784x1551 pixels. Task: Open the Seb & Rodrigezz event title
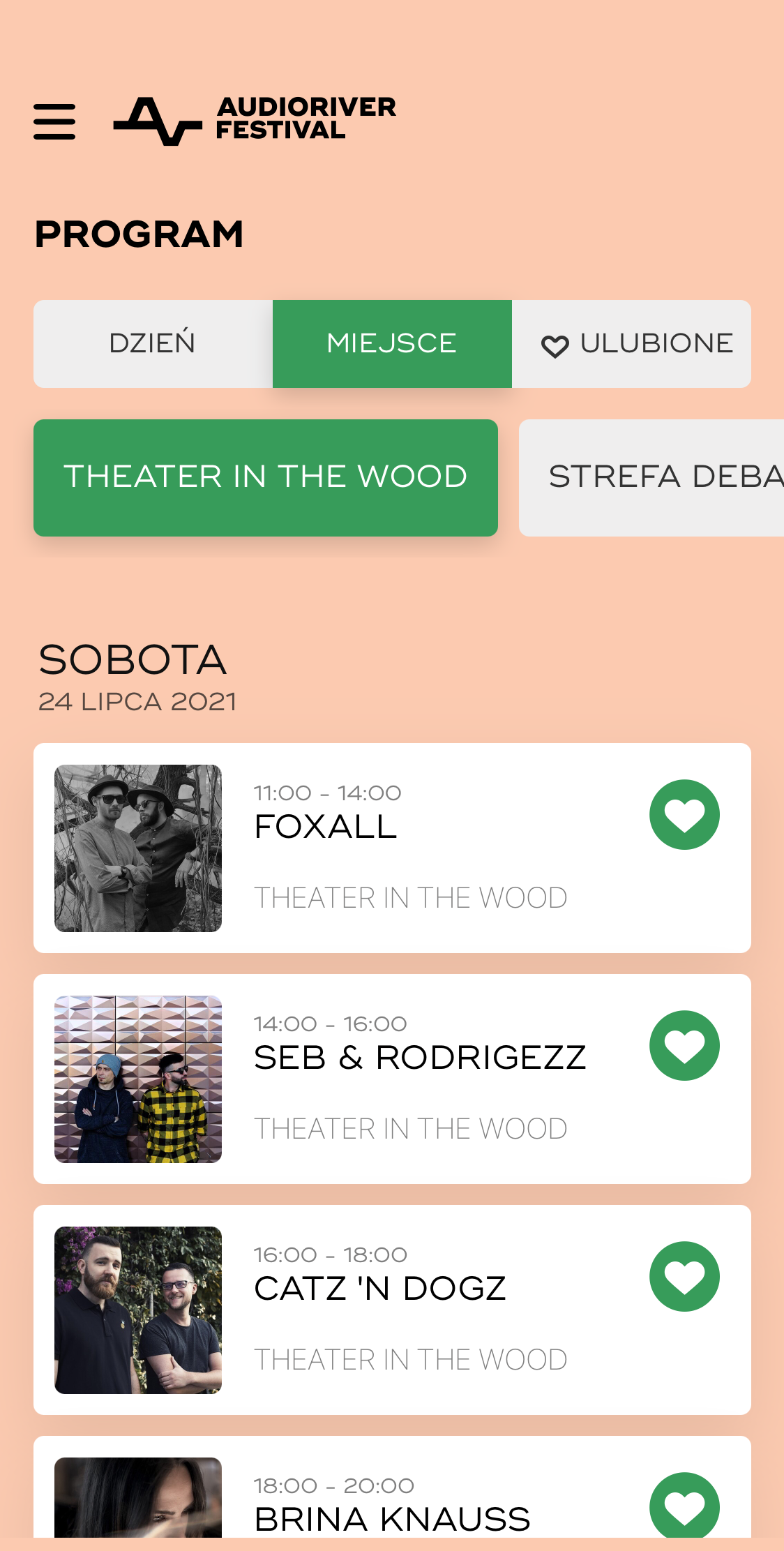click(420, 1058)
